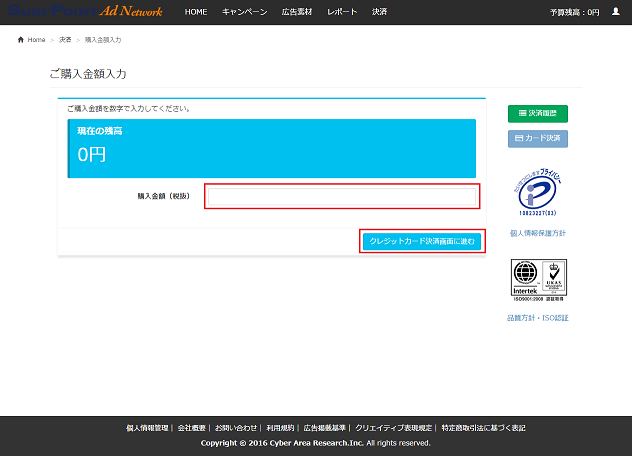Open 特定商取引法に基づく表記 footer link

pyautogui.click(x=483, y=428)
